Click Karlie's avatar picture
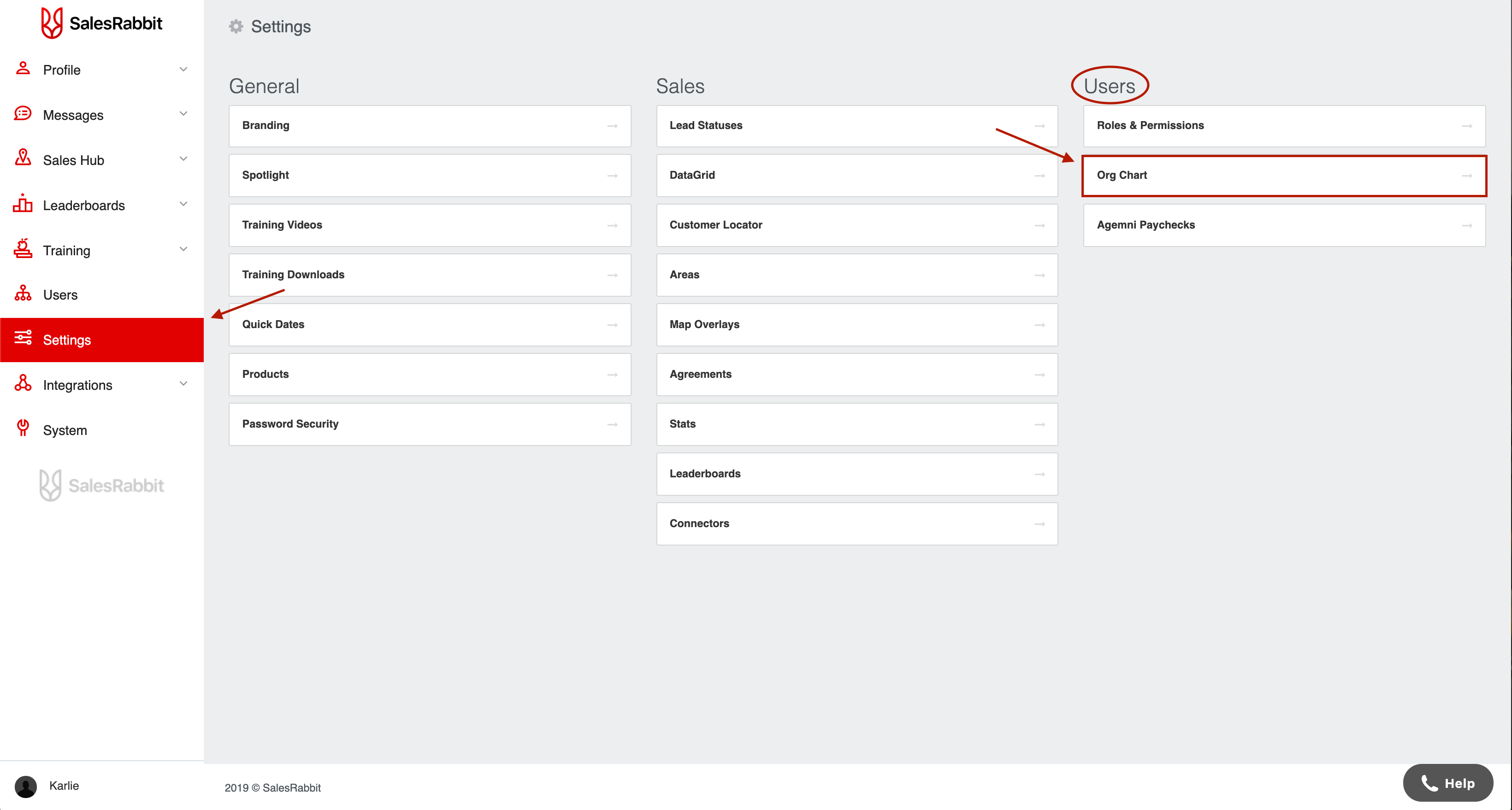Image resolution: width=1512 pixels, height=810 pixels. tap(26, 787)
